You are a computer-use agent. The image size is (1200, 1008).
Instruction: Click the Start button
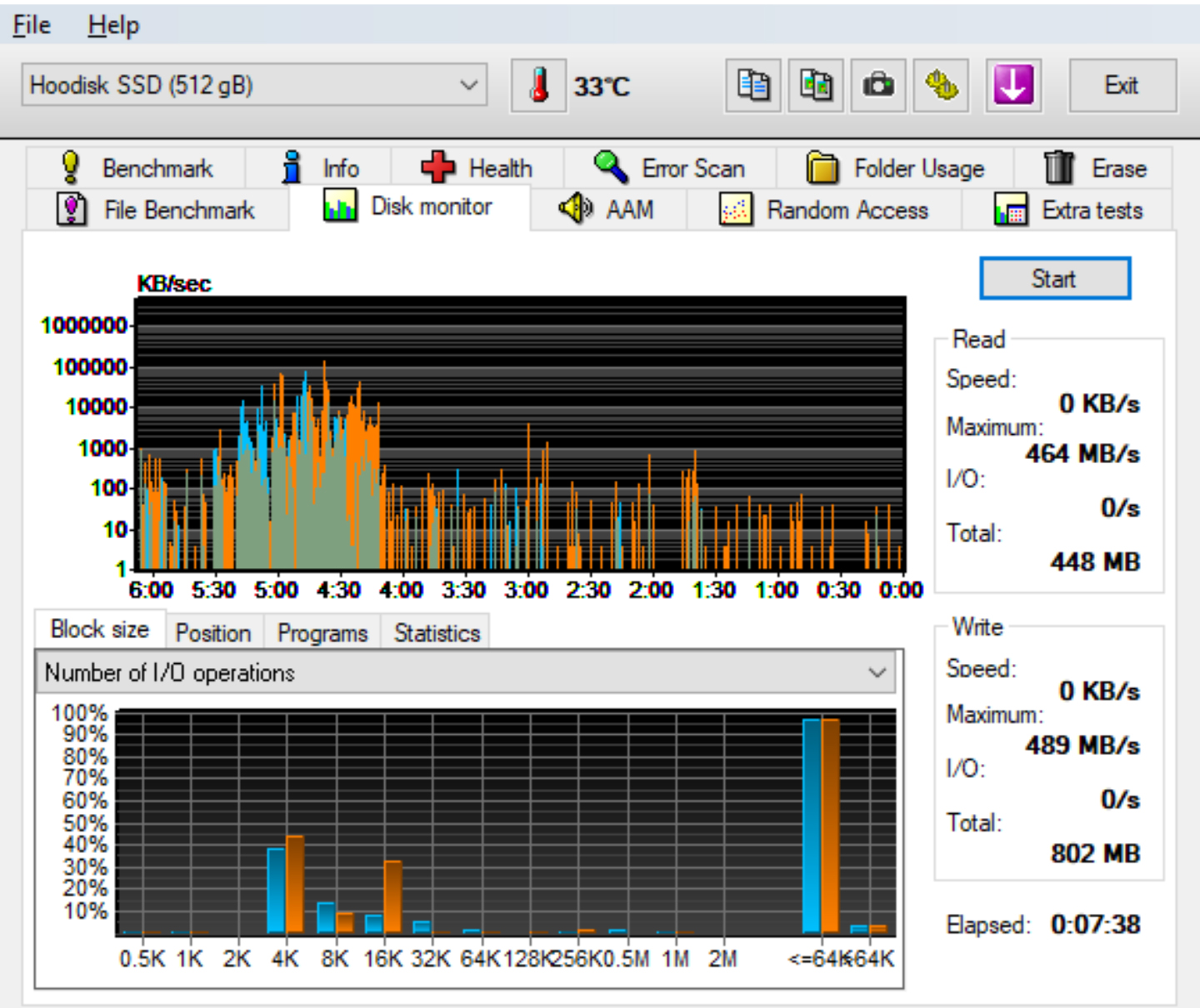(x=1055, y=278)
